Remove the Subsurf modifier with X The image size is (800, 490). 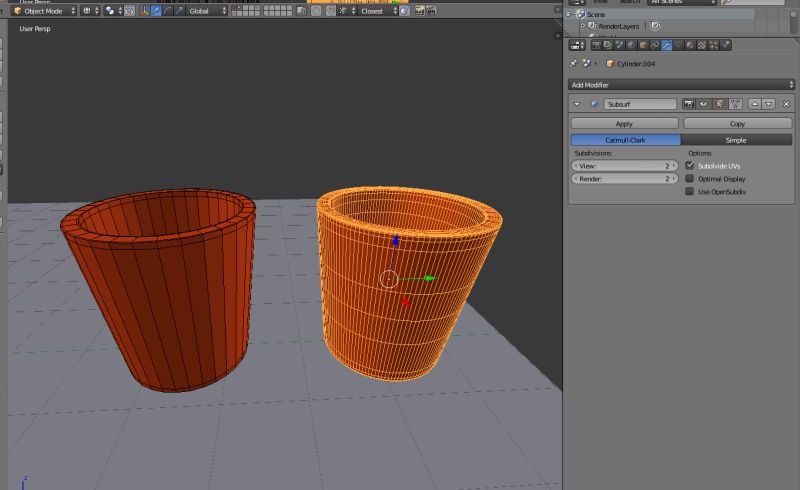coord(786,104)
